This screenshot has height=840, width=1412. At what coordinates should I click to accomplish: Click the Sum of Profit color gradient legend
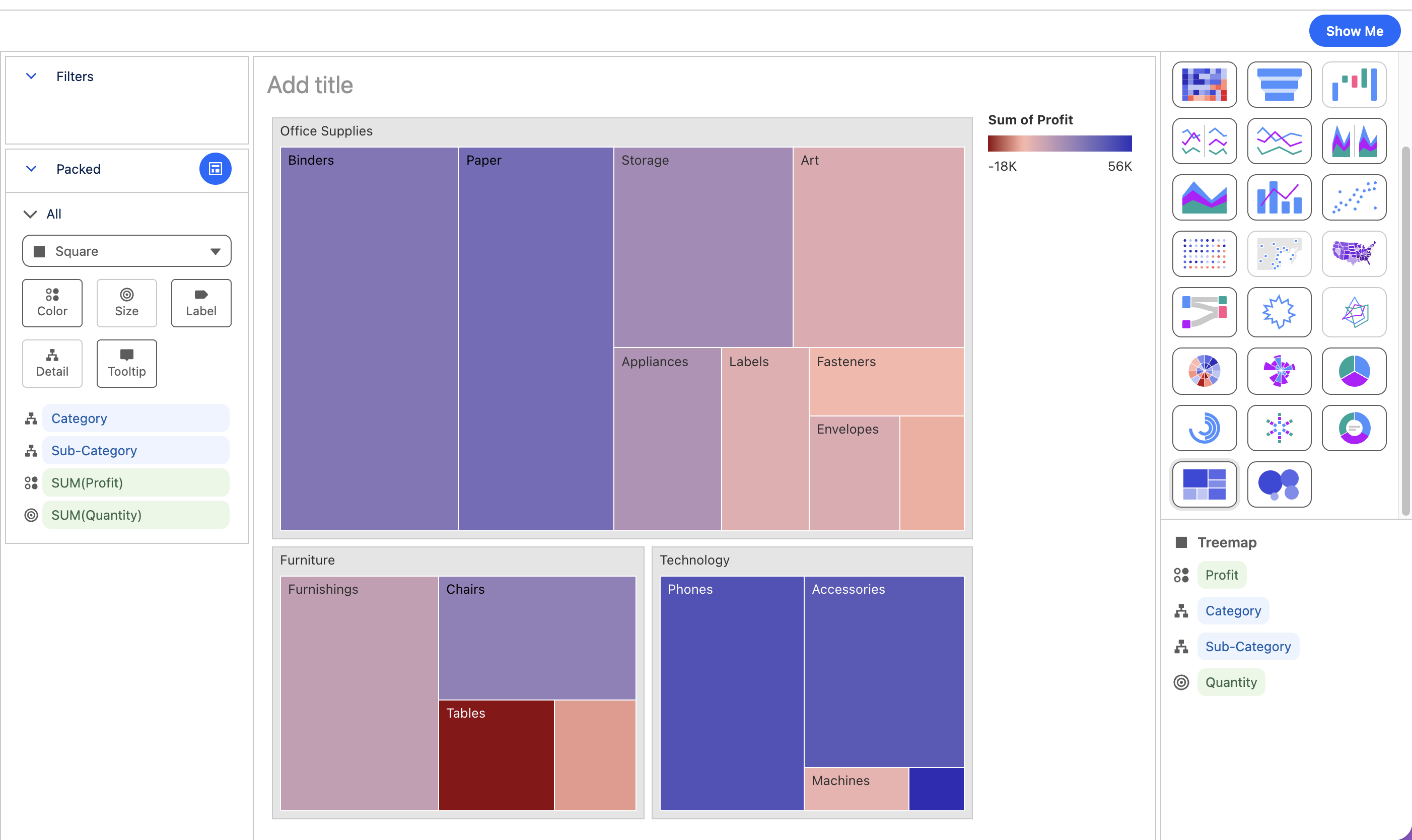point(1060,143)
